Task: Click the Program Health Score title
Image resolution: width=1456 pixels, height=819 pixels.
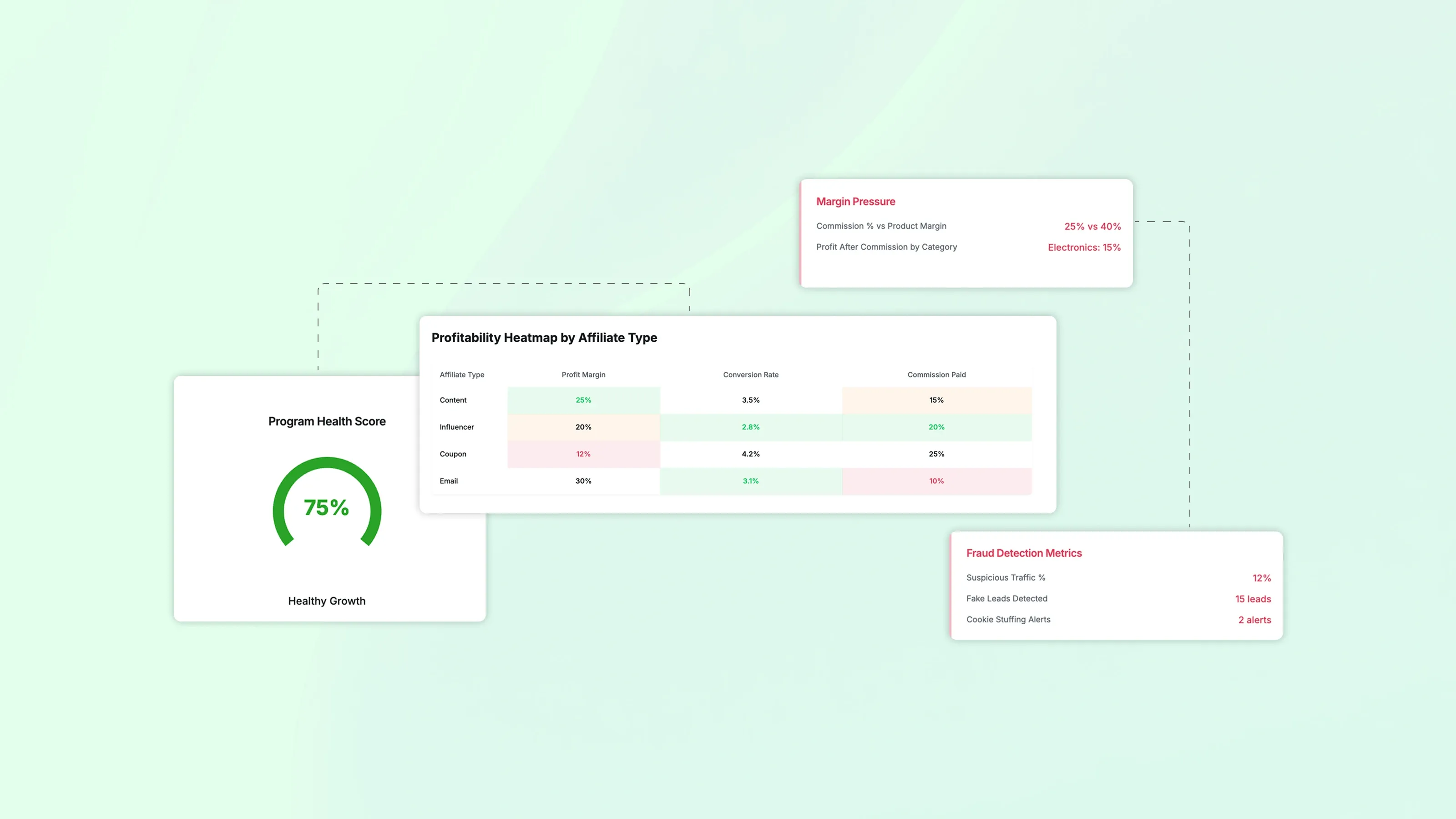Action: [327, 421]
